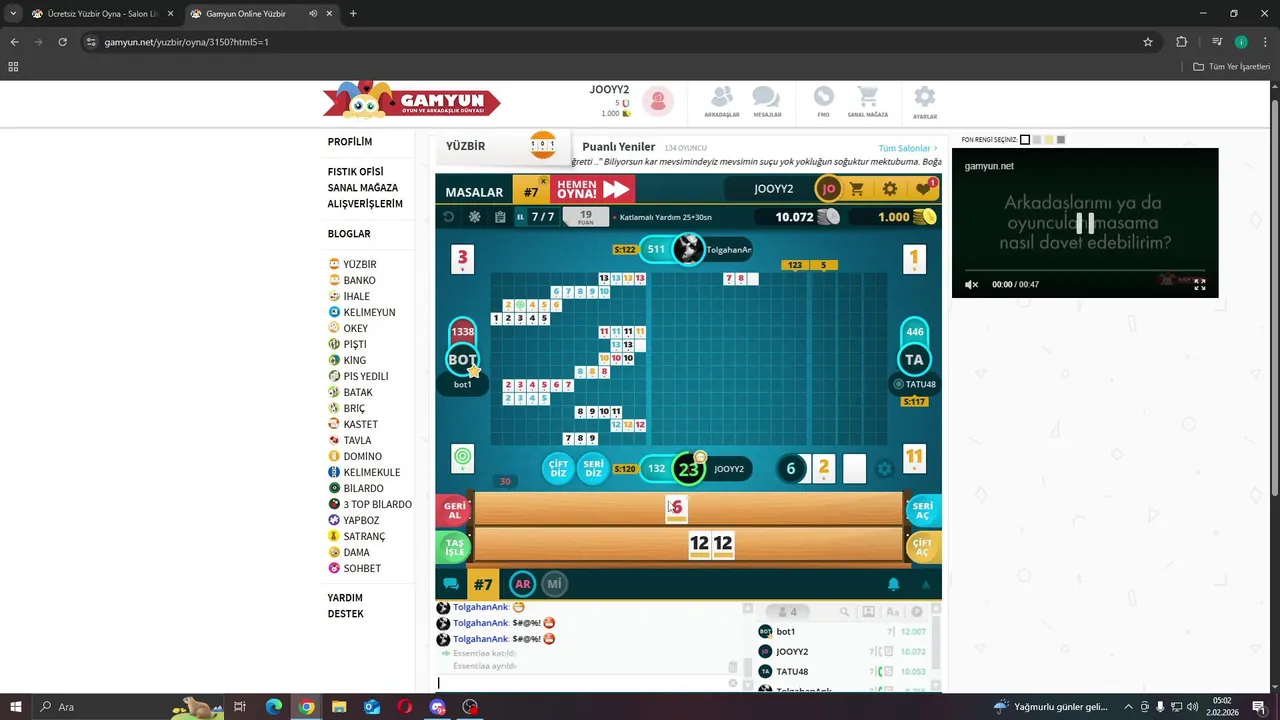
Task: Make the ad video fullscreen
Action: pyautogui.click(x=1199, y=285)
